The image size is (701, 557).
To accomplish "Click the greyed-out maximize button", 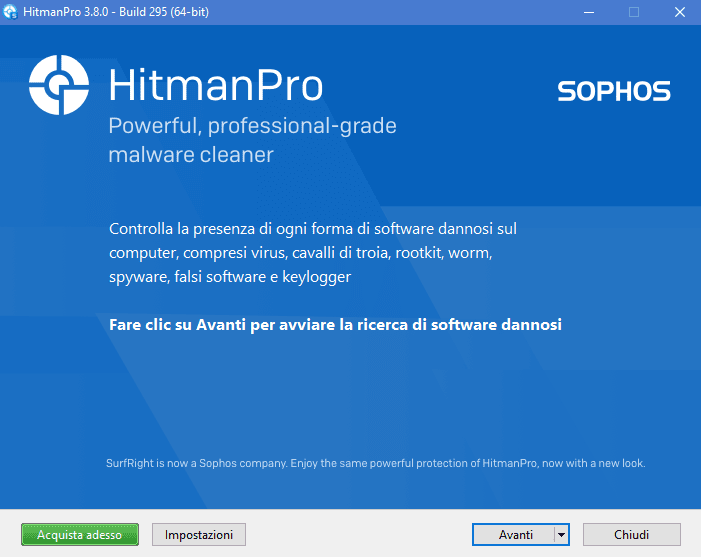I will point(633,11).
